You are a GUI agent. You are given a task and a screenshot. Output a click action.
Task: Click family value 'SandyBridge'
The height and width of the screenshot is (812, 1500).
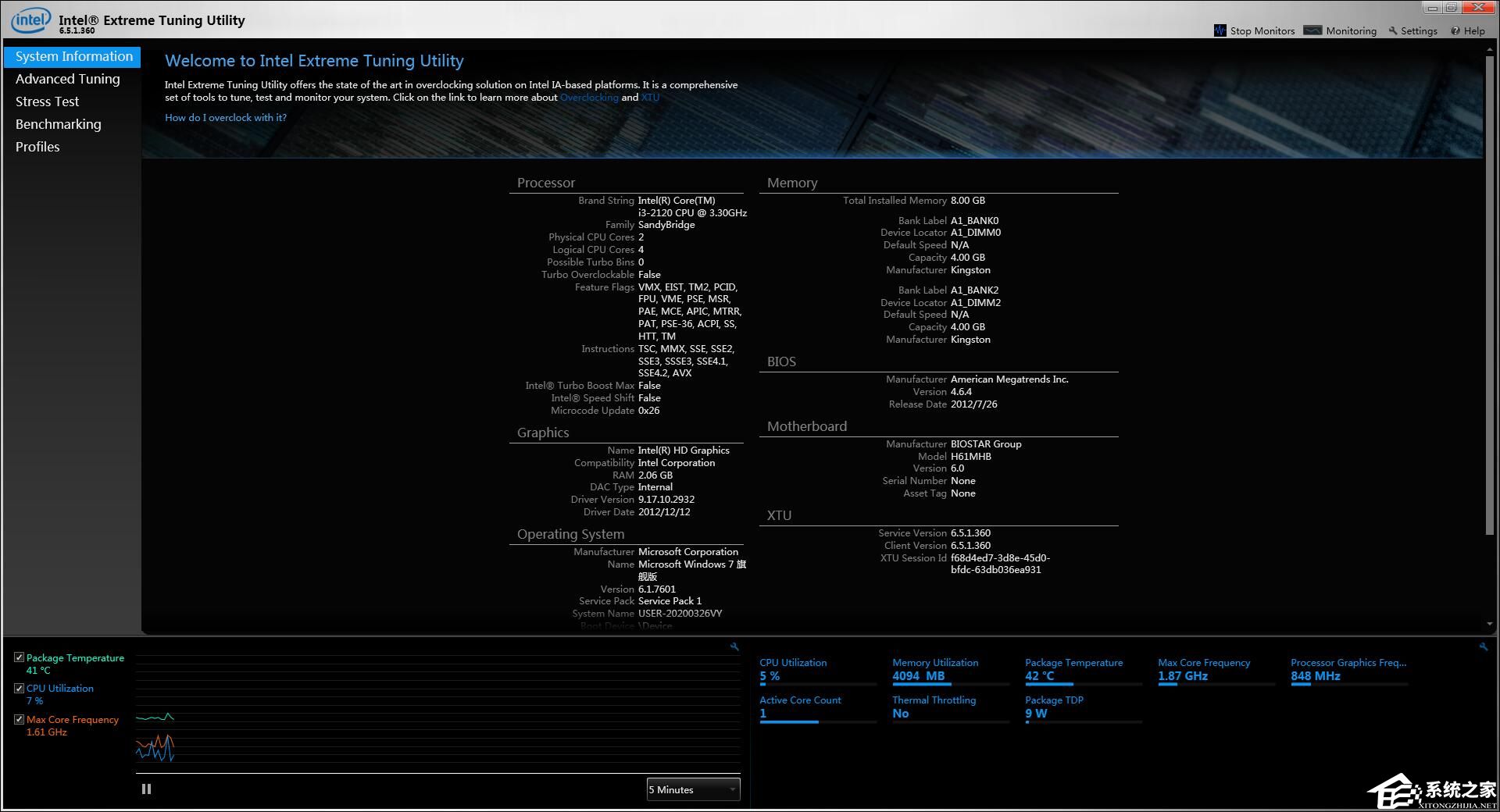pos(666,225)
